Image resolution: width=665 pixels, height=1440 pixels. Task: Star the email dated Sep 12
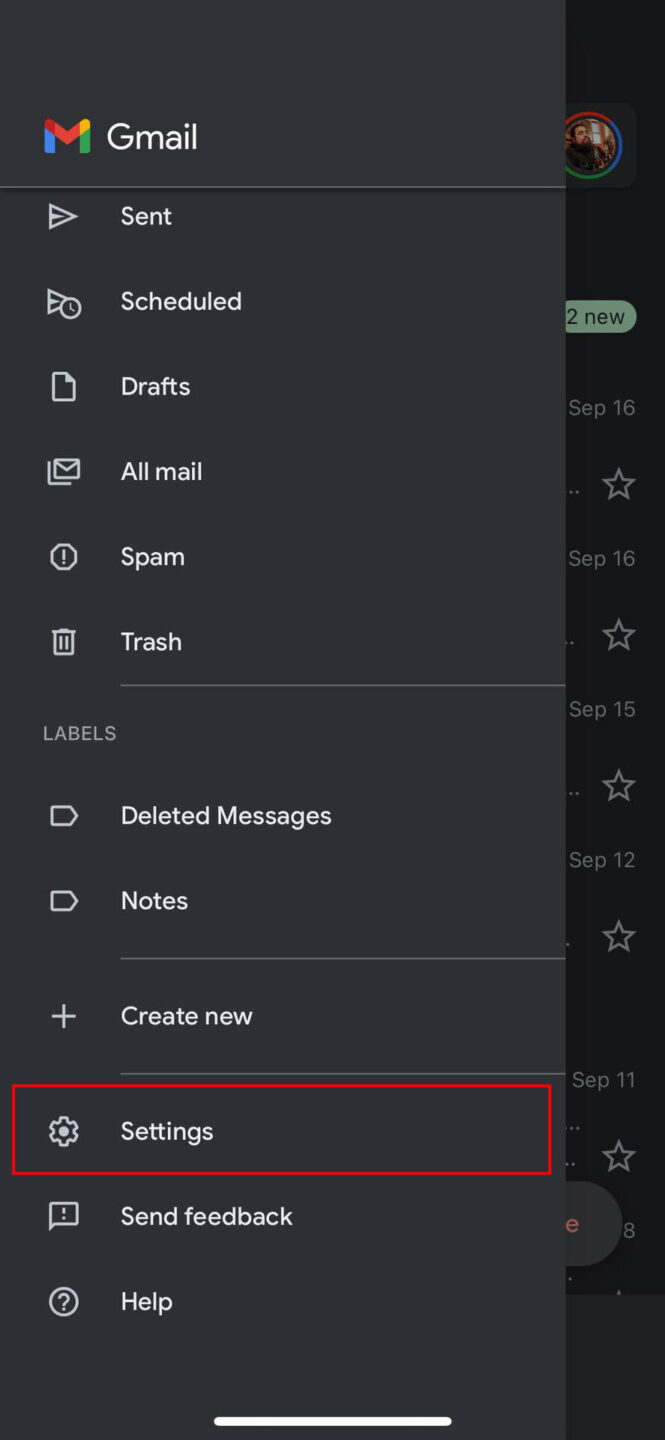(x=618, y=936)
